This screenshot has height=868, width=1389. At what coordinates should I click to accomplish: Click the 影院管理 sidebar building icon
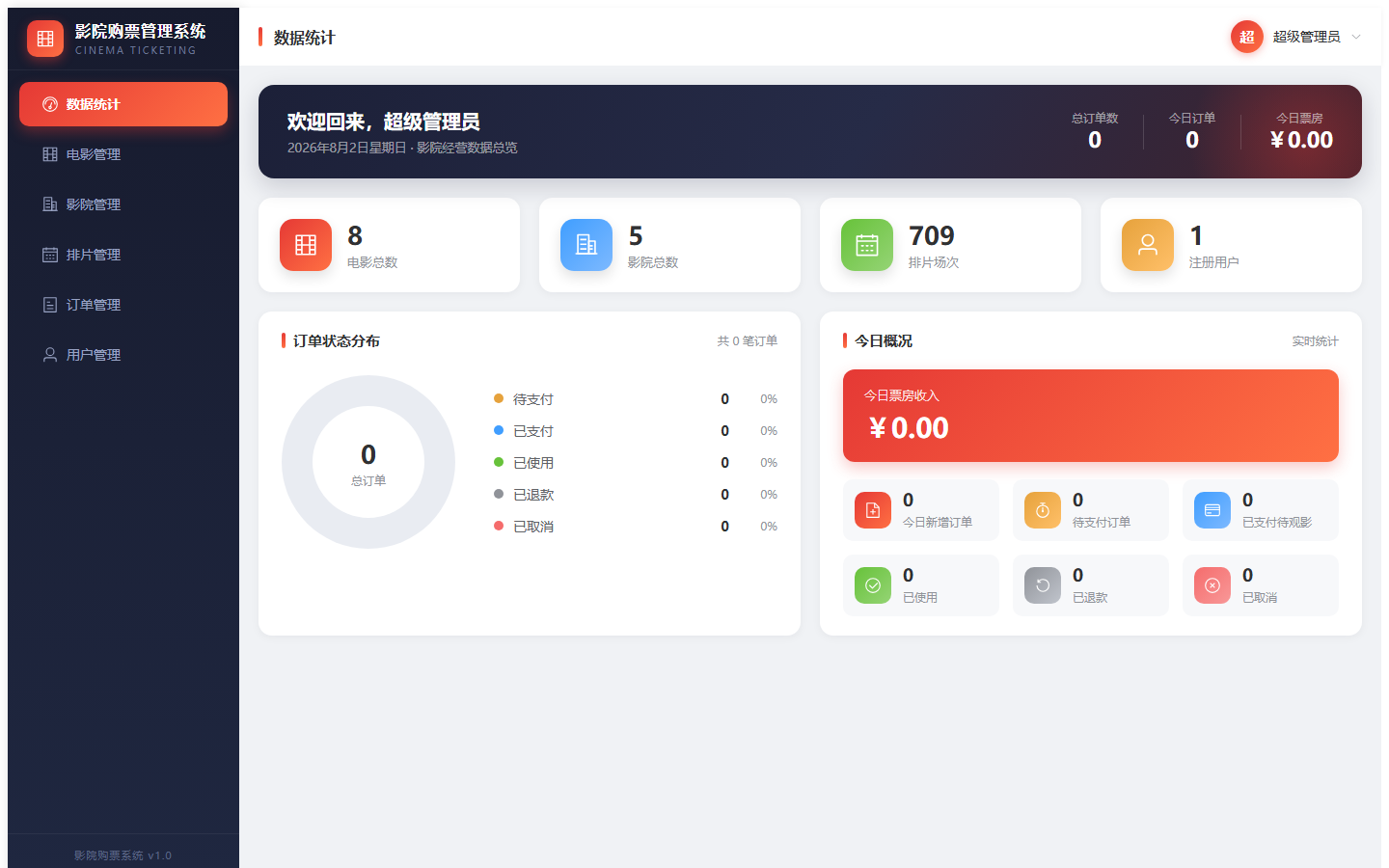[x=50, y=204]
